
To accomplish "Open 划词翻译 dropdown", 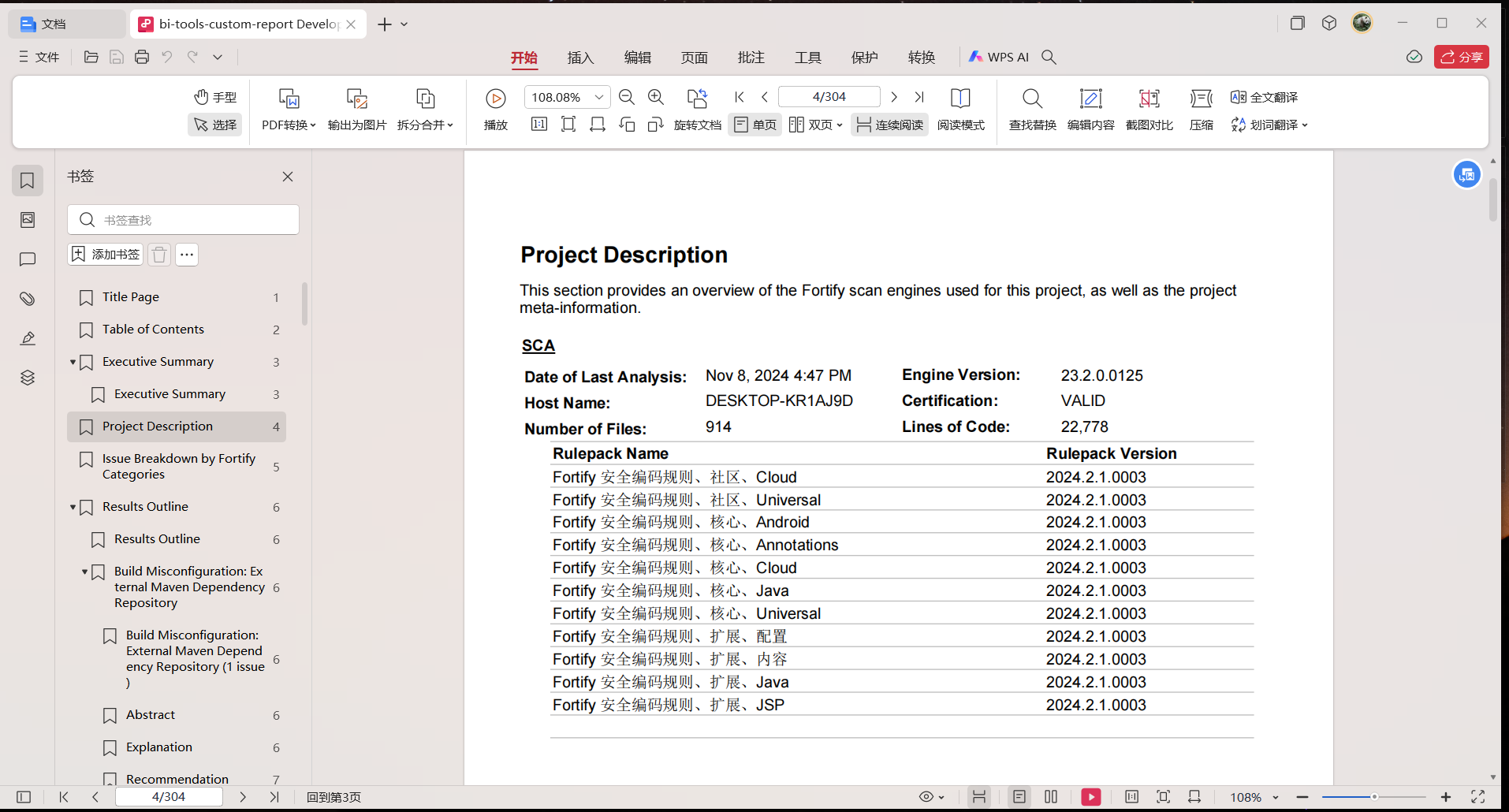I will tap(1269, 125).
